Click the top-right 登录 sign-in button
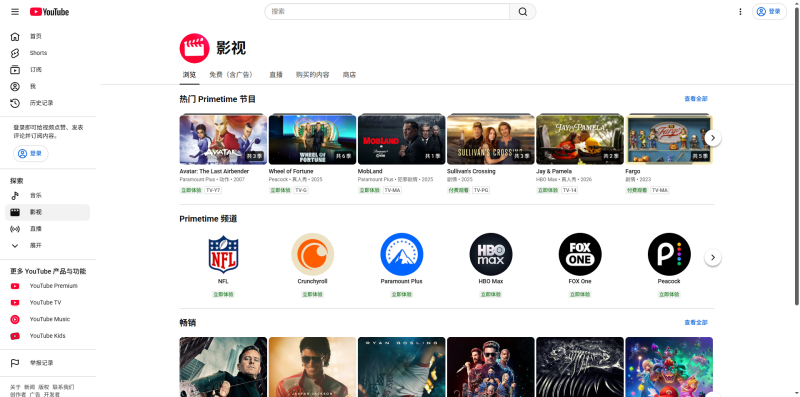Image resolution: width=800 pixels, height=397 pixels. pyautogui.click(x=769, y=12)
